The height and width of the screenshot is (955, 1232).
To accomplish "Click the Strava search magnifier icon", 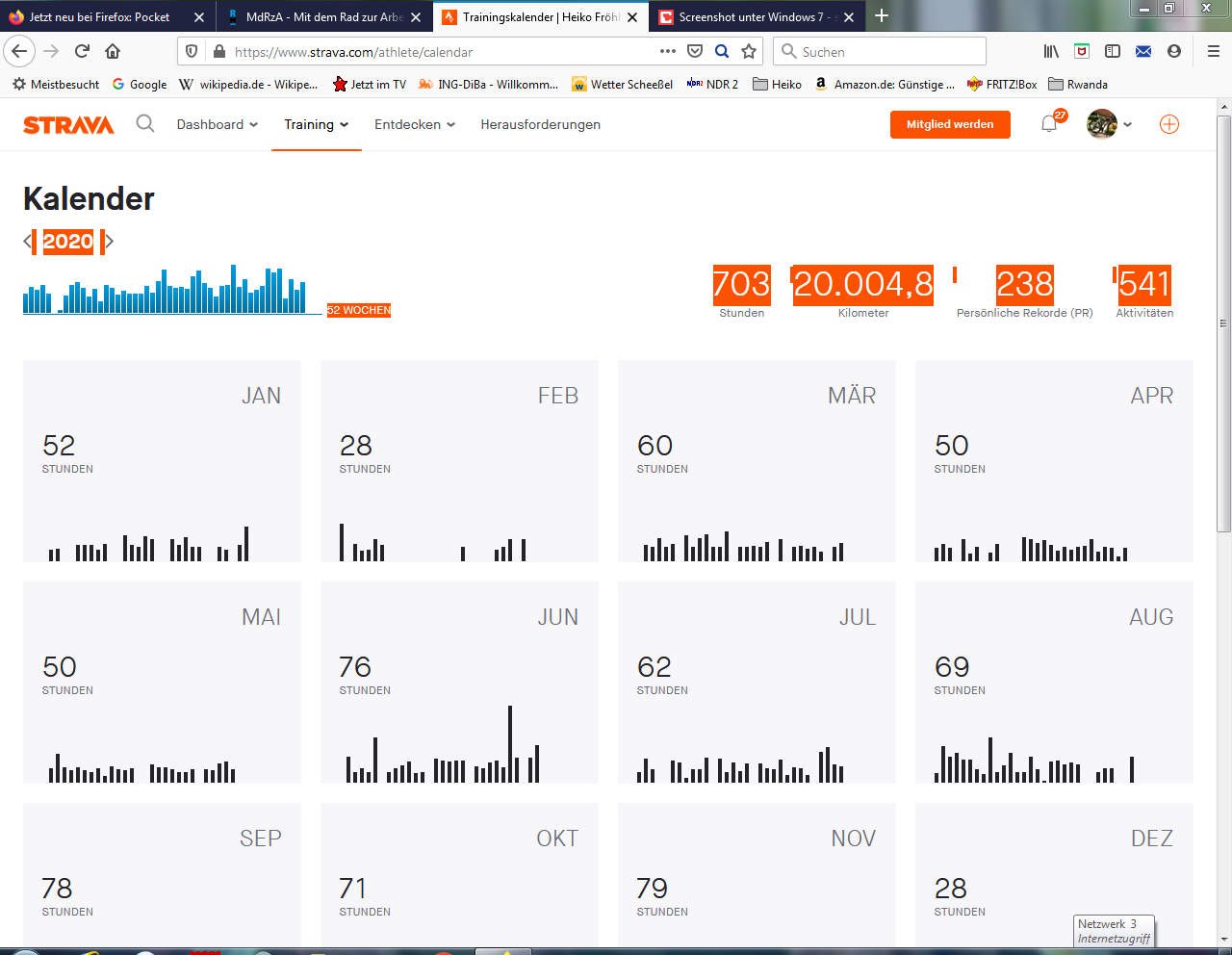I will [x=145, y=123].
